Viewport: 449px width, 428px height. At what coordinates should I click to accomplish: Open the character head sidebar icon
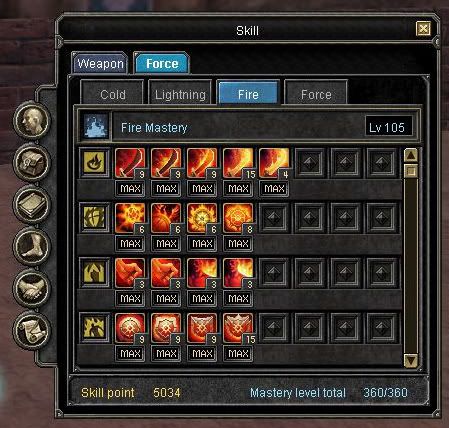pos(32,120)
